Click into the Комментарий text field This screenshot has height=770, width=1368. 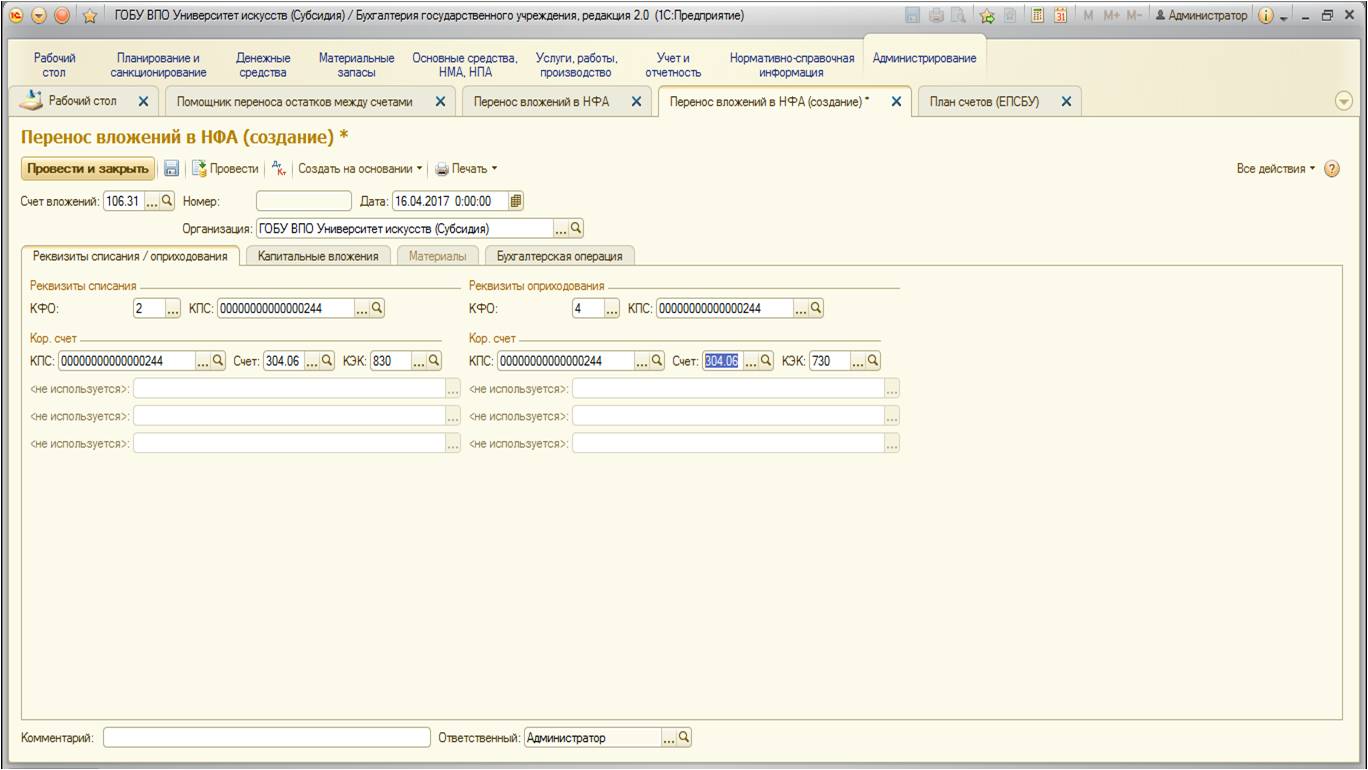point(266,738)
